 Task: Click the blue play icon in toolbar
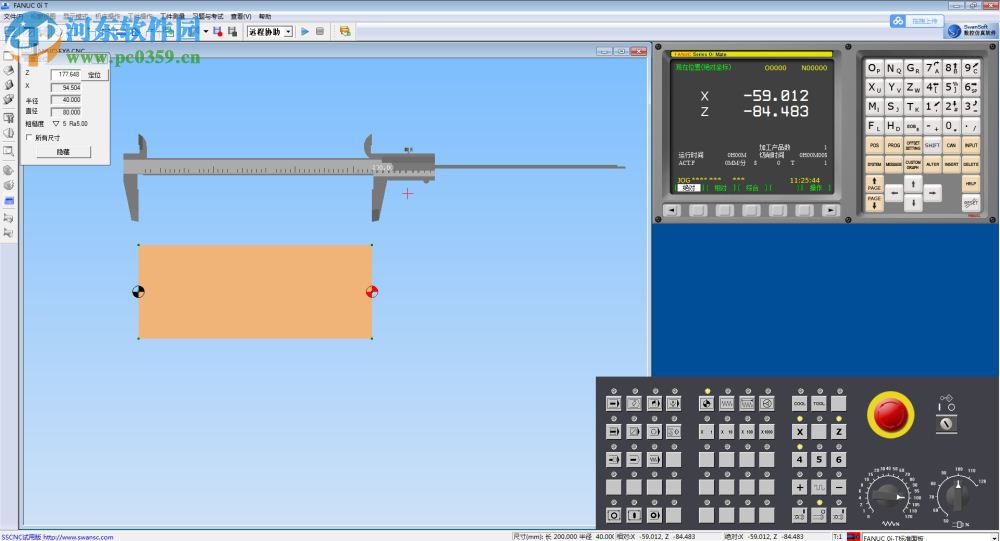[305, 31]
